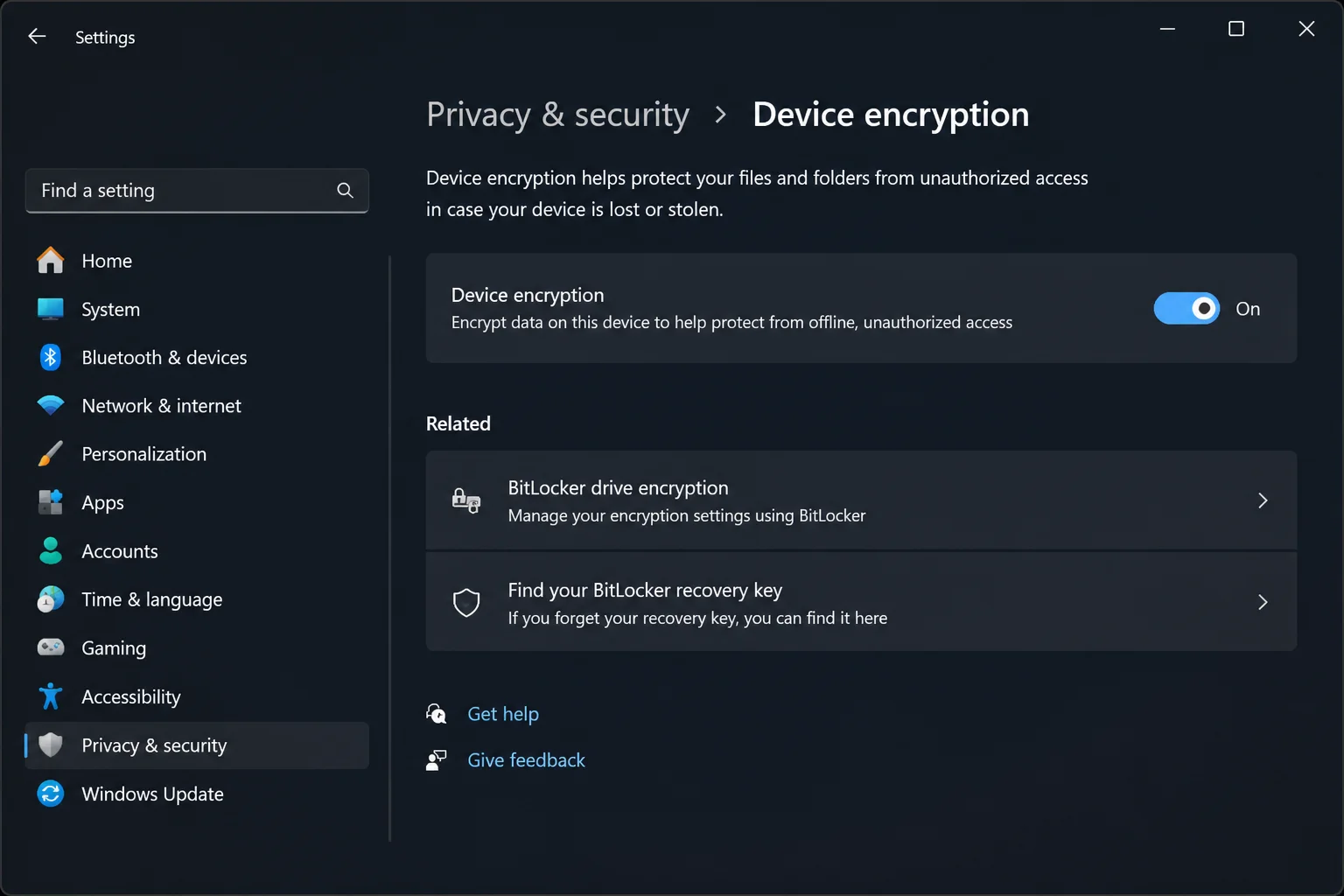Viewport: 1344px width, 896px height.
Task: Open Bluetooth & devices settings
Action: pyautogui.click(x=197, y=357)
